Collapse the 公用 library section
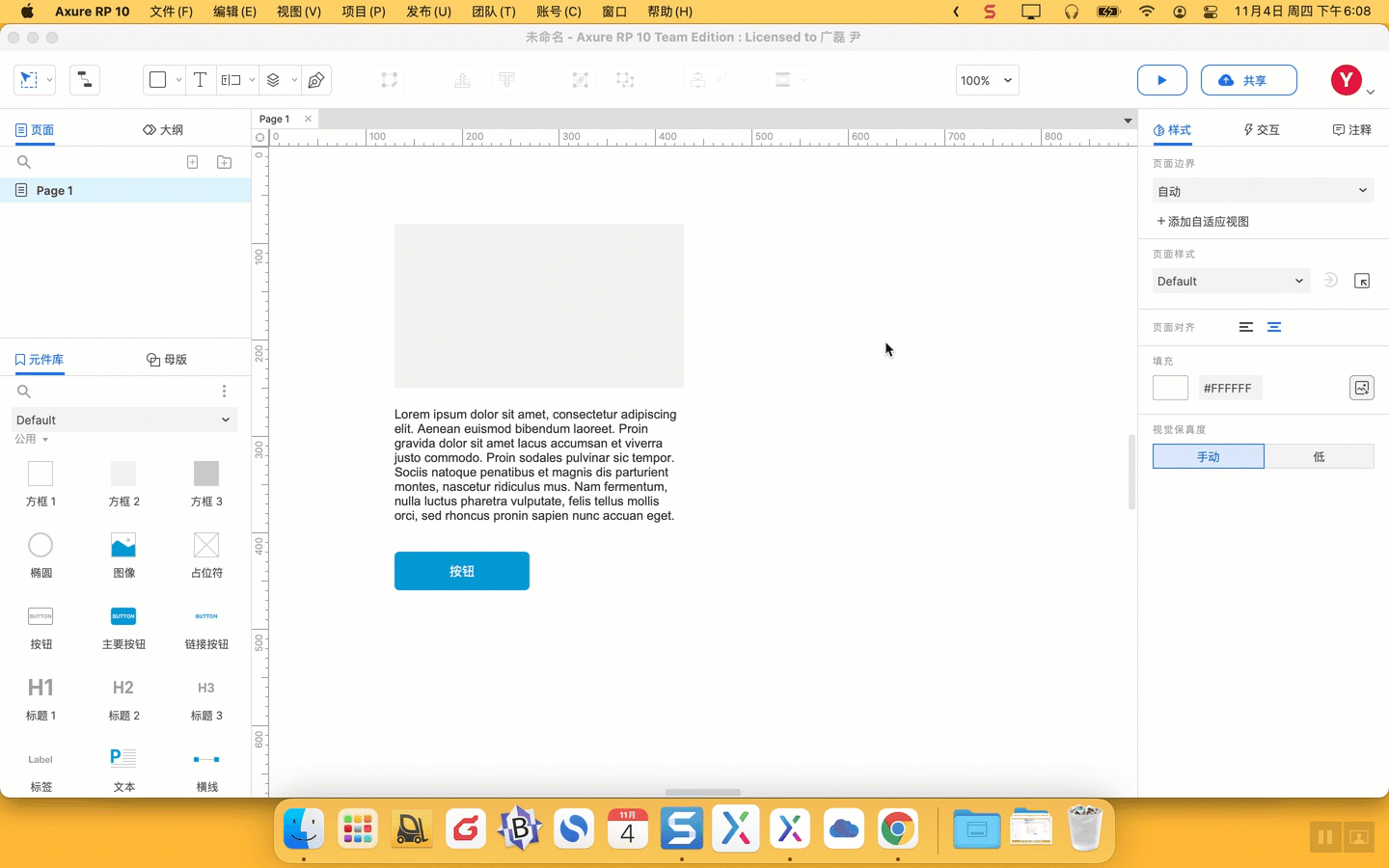 pyautogui.click(x=31, y=439)
